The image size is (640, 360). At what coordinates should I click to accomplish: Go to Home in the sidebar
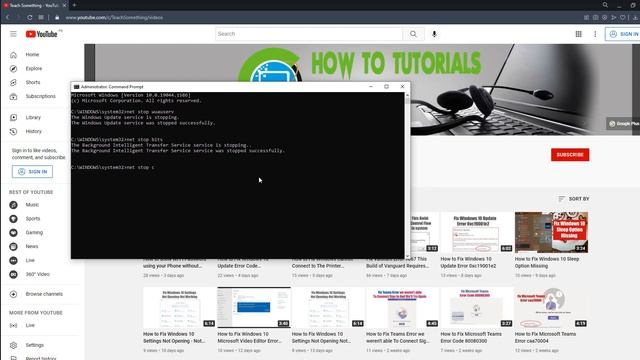32,55
